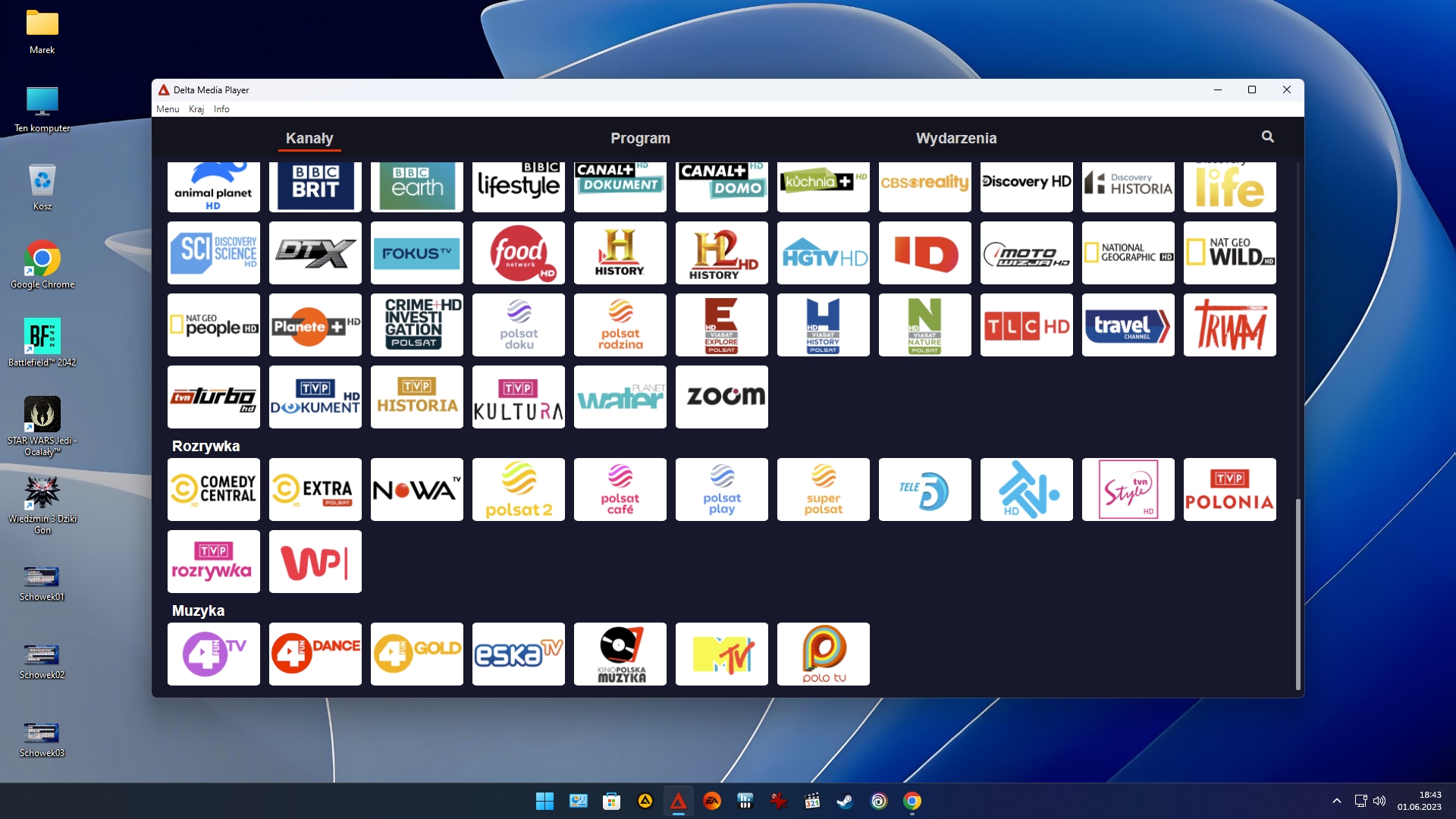Open the taskbar clock showing 18:43

click(1420, 801)
